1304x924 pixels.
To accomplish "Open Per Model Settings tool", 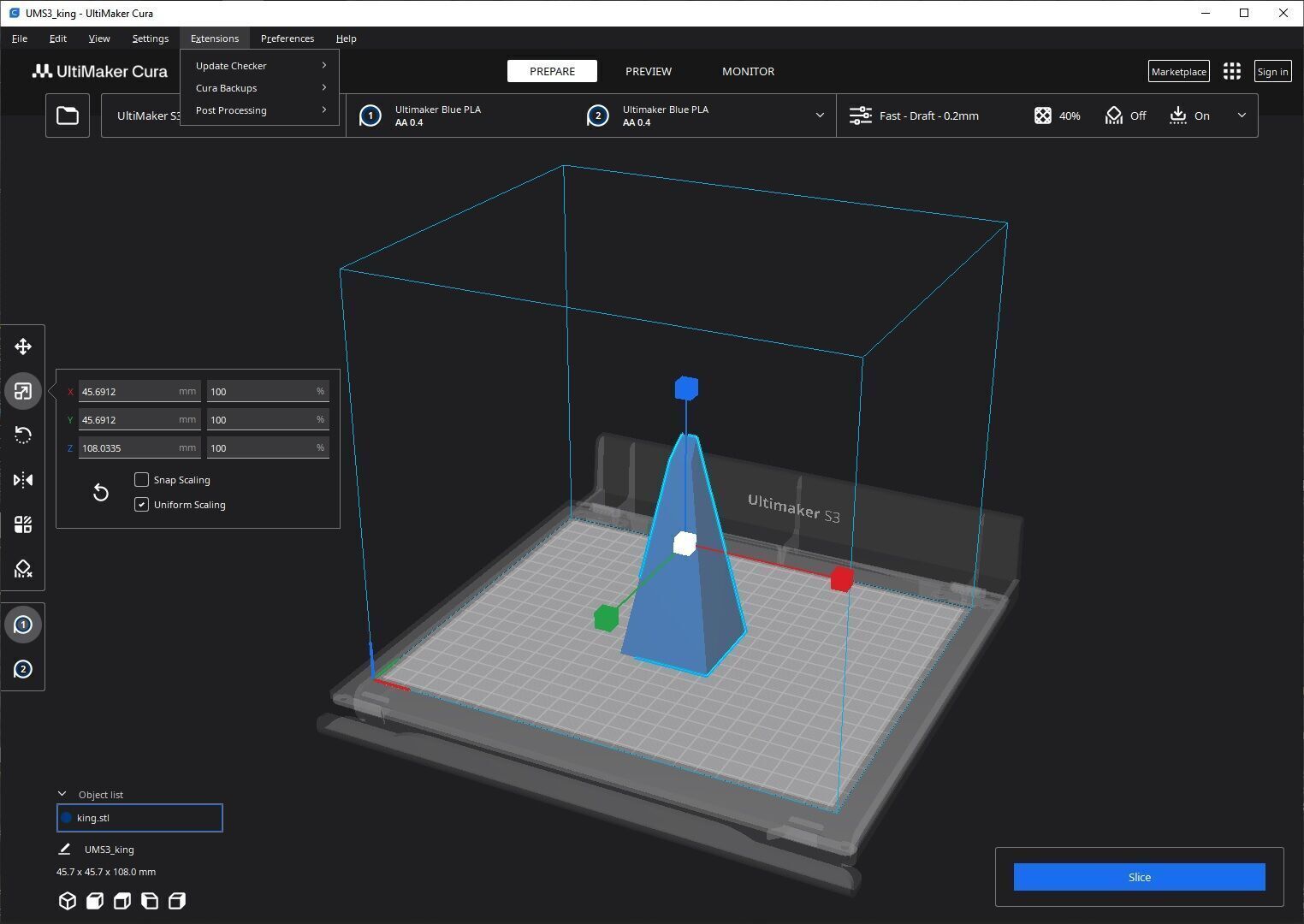I will 23,524.
